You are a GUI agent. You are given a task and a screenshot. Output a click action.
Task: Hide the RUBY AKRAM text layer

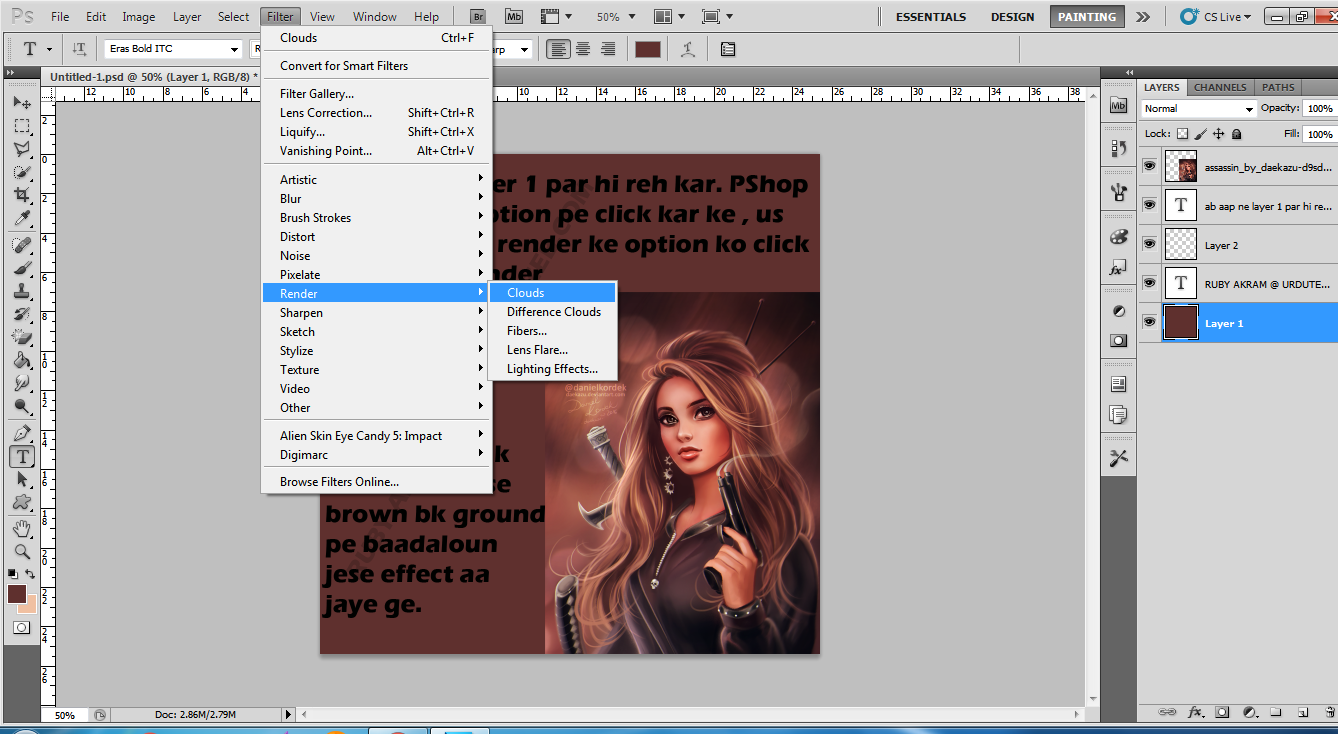click(x=1150, y=283)
